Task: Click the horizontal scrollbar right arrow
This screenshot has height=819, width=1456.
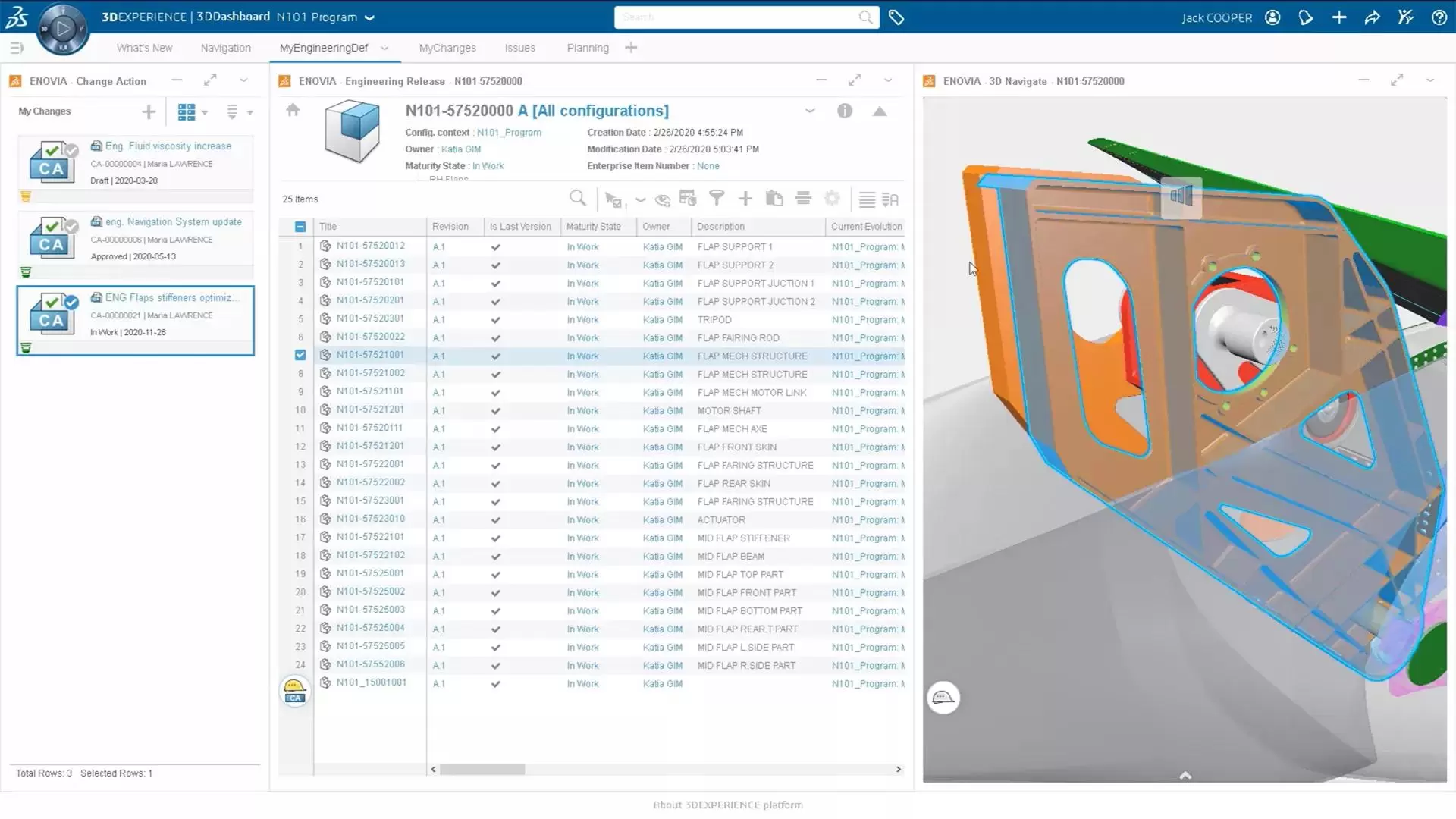Action: (899, 770)
